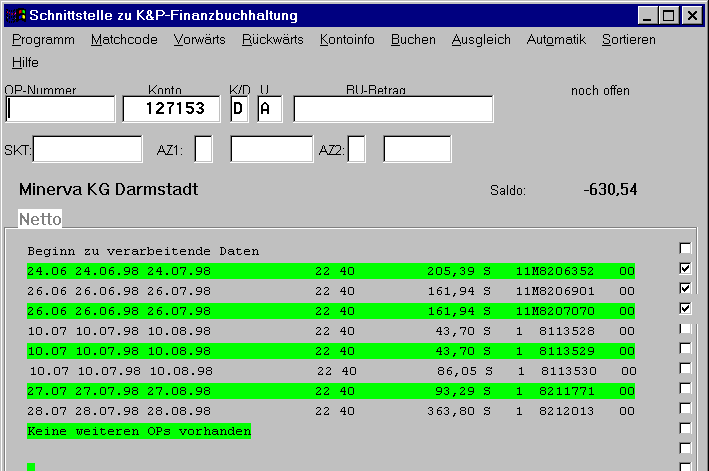Uncheck the checkbox for row 11M8206352
This screenshot has height=471, width=709.
[685, 268]
